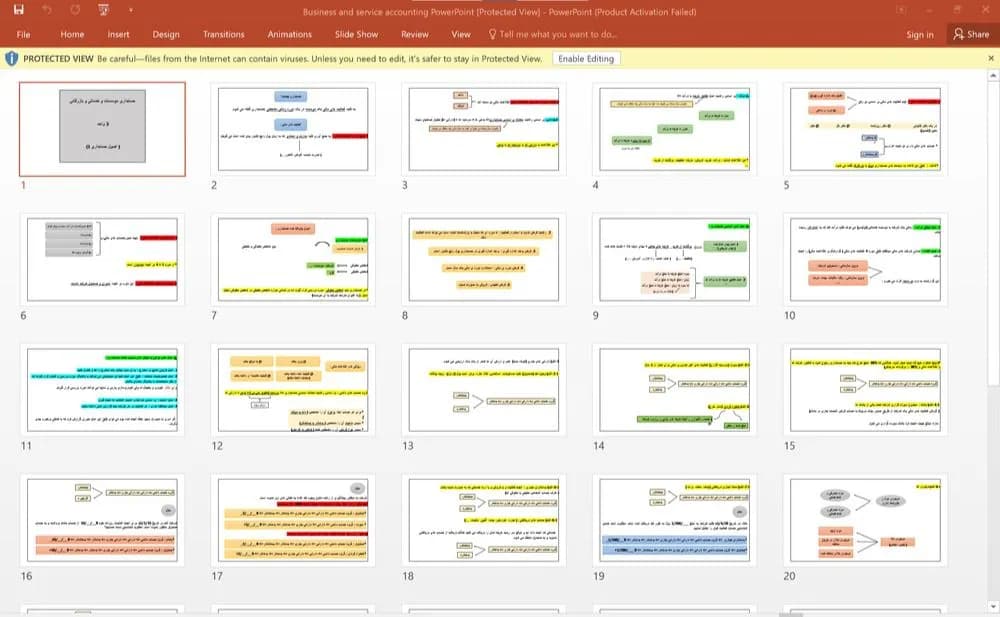Select the slide 17 thumbnail

tap(293, 520)
